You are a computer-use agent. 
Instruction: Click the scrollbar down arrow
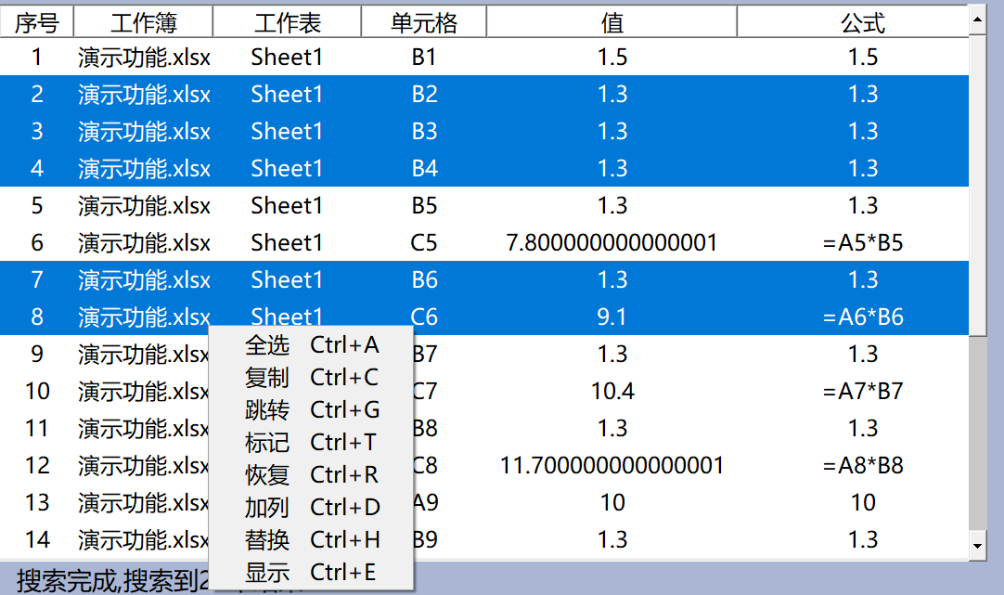tap(978, 545)
